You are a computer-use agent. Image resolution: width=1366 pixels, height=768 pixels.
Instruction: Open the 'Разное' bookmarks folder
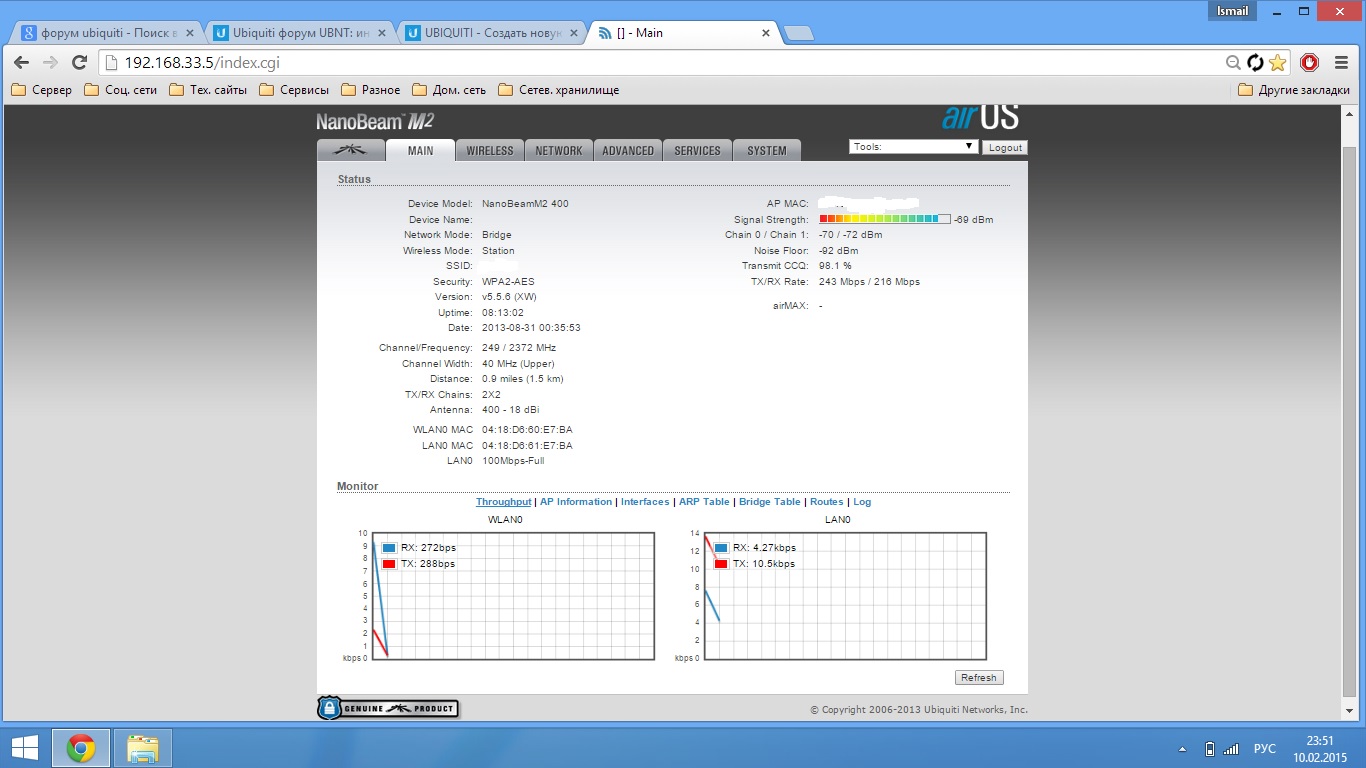[371, 90]
